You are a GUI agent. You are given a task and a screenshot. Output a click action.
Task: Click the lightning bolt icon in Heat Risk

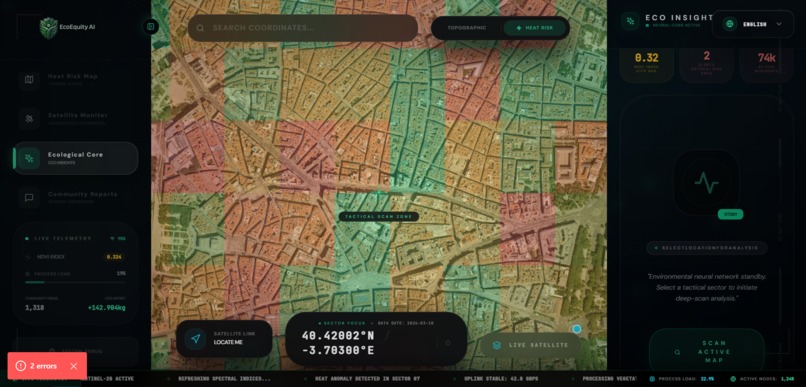(x=519, y=28)
